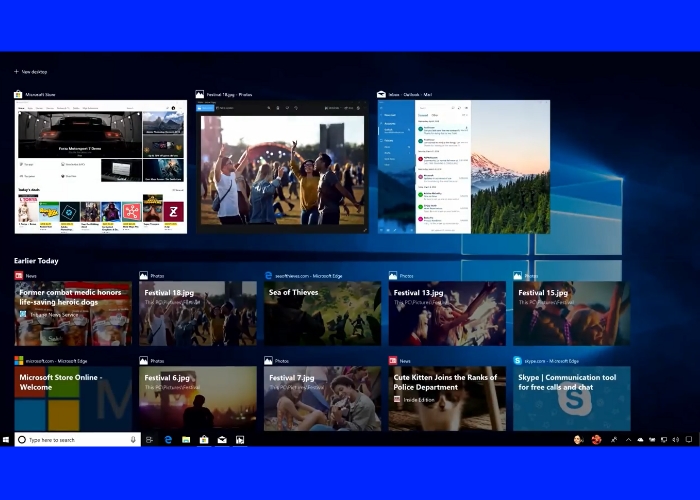
Task: Click the Inside Edition source label
Action: (x=419, y=400)
